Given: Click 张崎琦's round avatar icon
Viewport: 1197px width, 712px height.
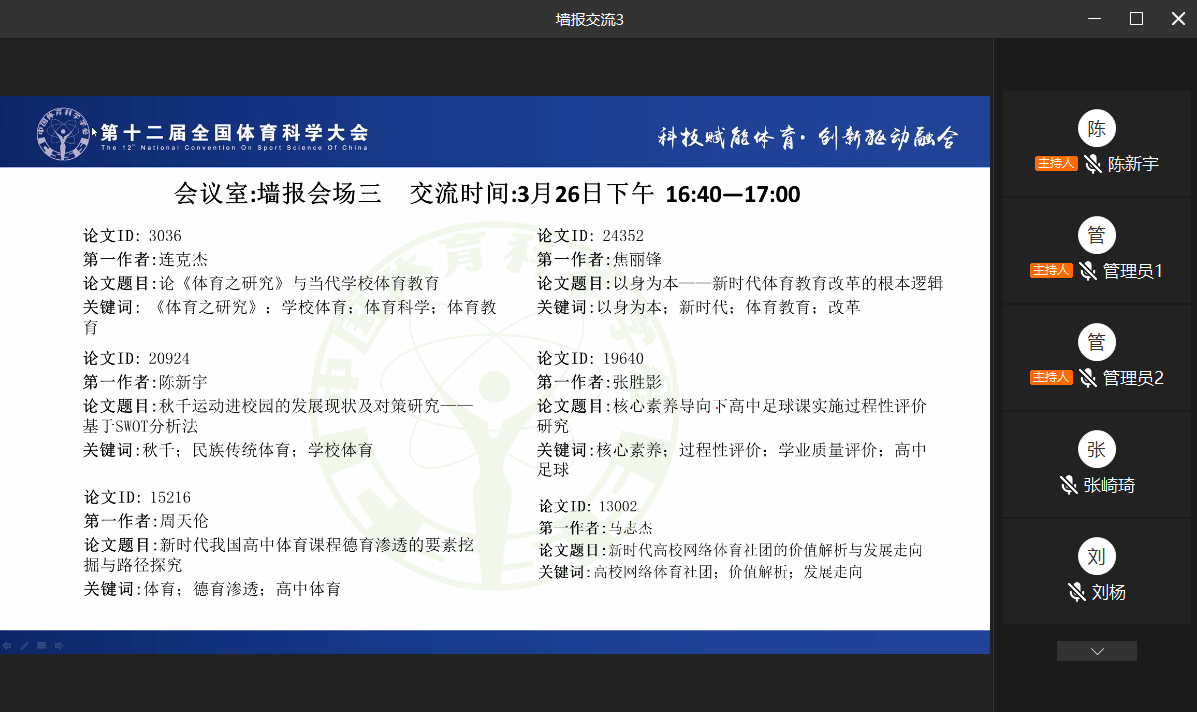Looking at the screenshot, I should coord(1096,450).
